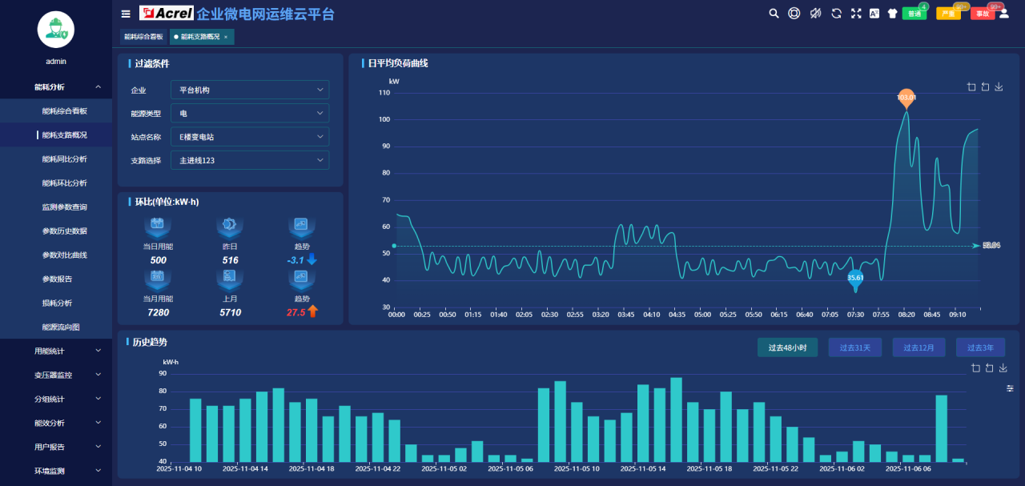Click the refresh icon in top toolbar
Screen dimensions: 1026x487
[836, 14]
